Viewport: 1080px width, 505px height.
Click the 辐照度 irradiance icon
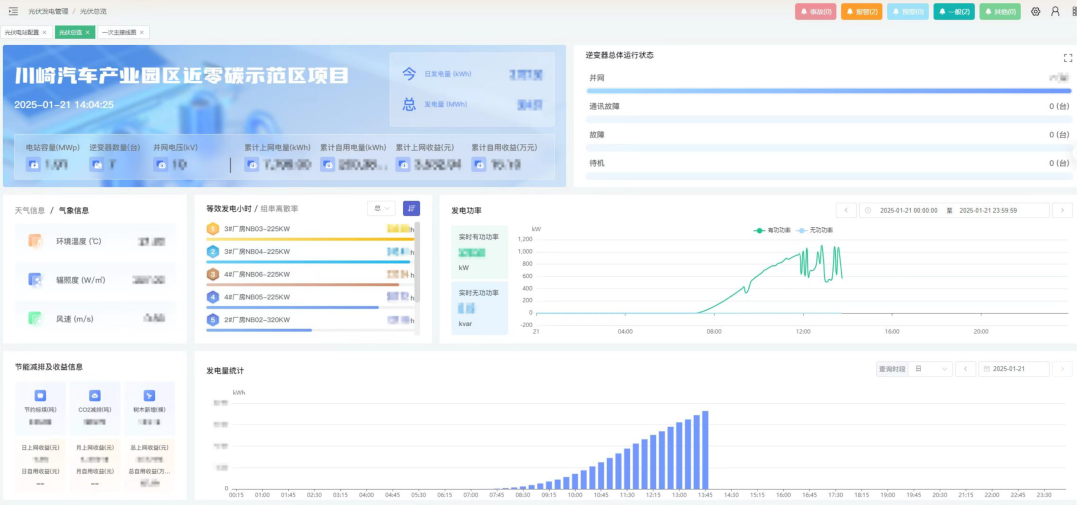coord(35,280)
